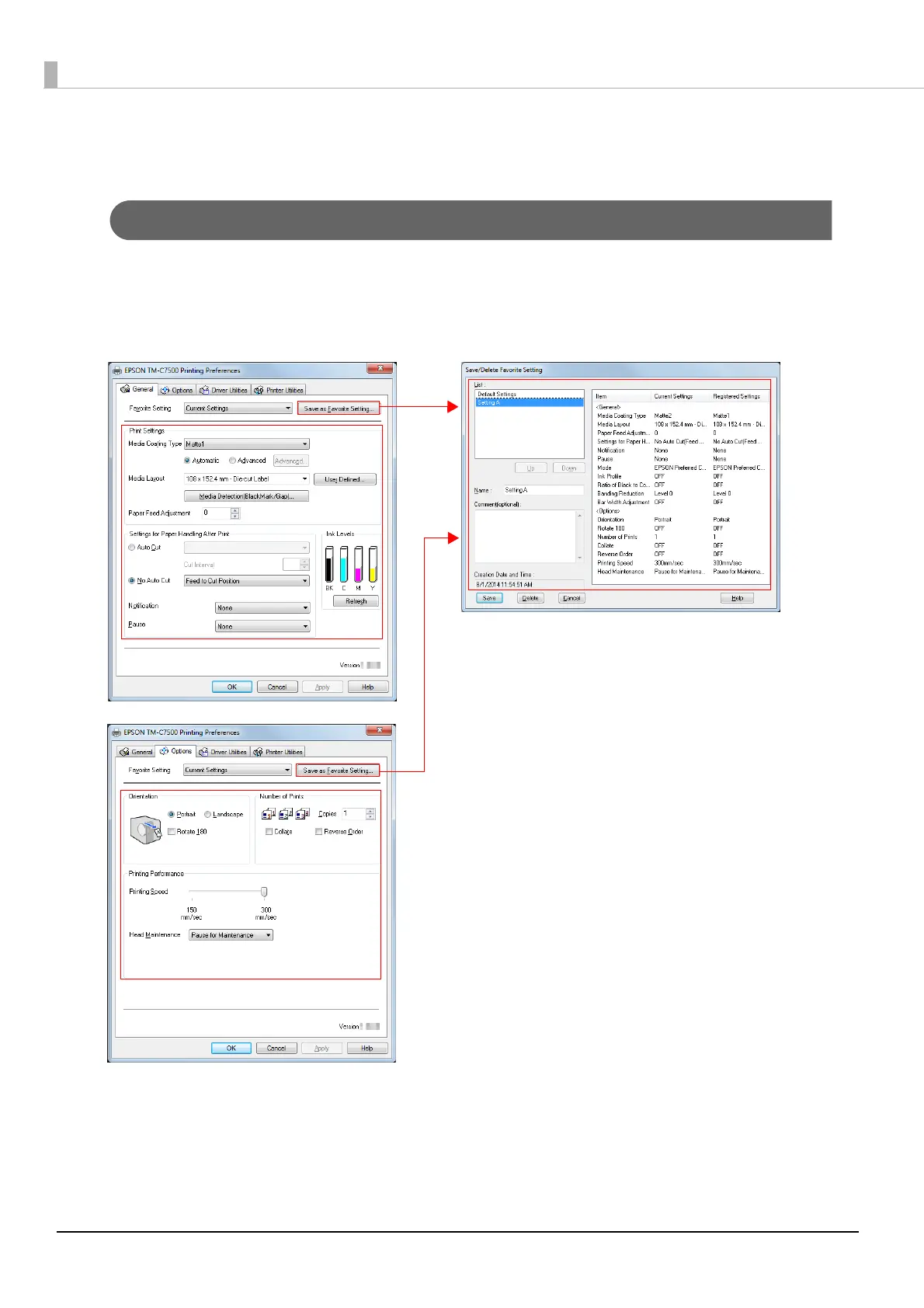Screen dimensions: 924x1308
Task: Select the Automatic radio button
Action: coord(187,461)
